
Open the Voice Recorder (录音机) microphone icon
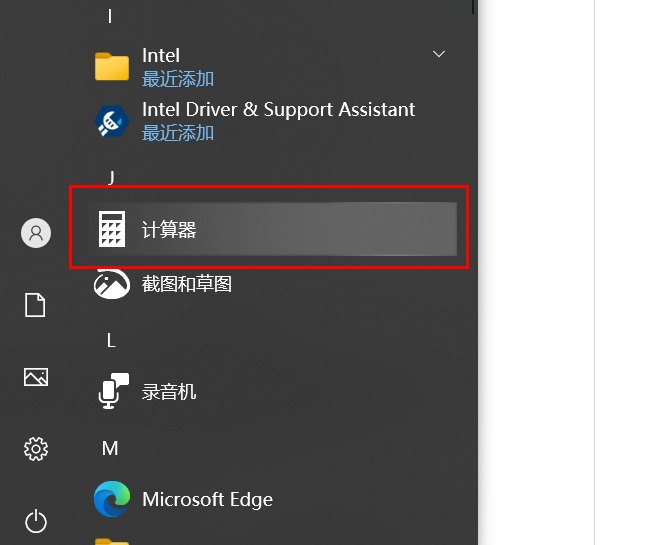pos(112,392)
